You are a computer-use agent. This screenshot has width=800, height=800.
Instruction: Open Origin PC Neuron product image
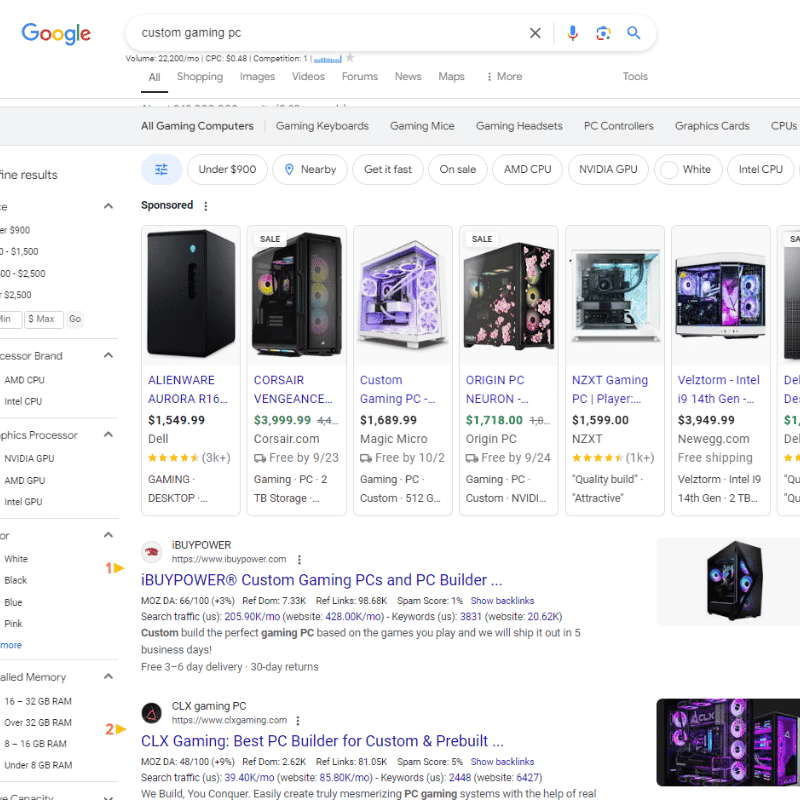pyautogui.click(x=509, y=295)
